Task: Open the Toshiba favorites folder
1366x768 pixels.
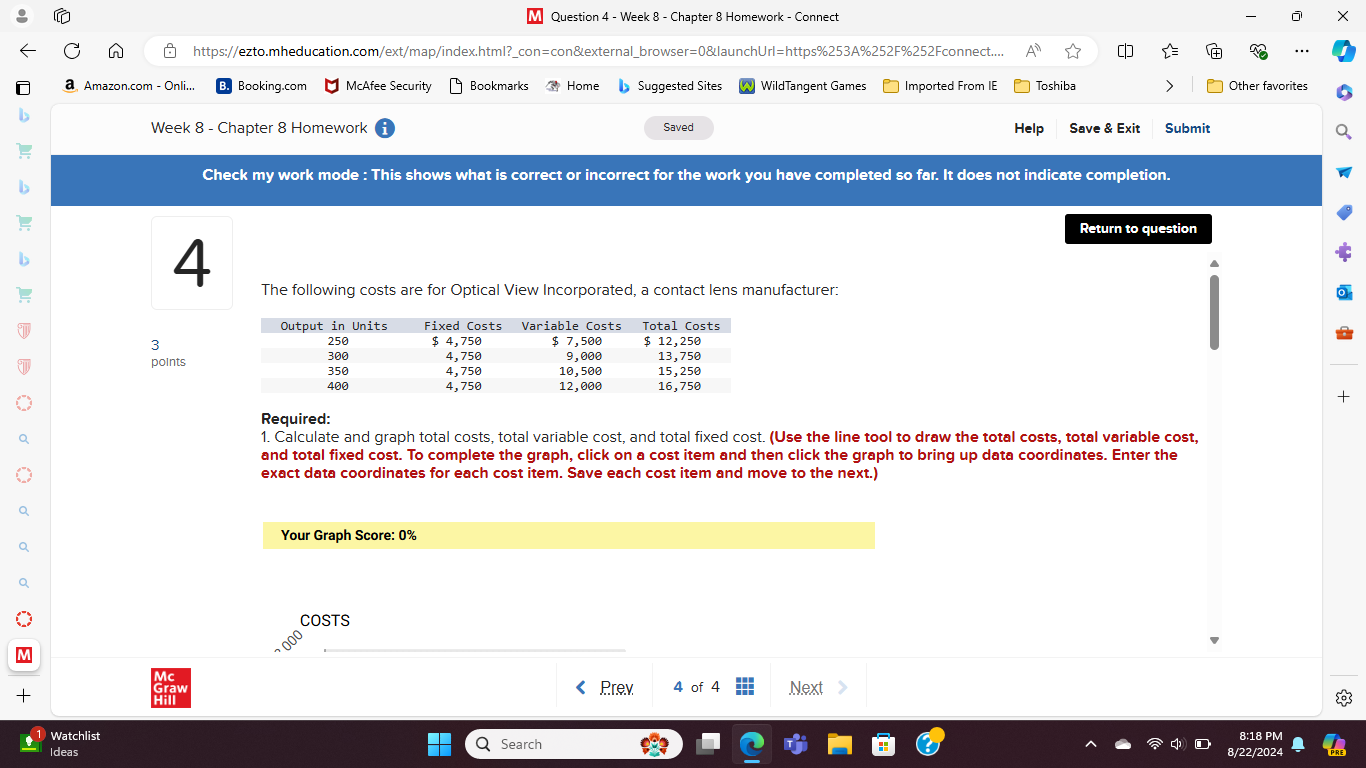Action: tap(1045, 86)
